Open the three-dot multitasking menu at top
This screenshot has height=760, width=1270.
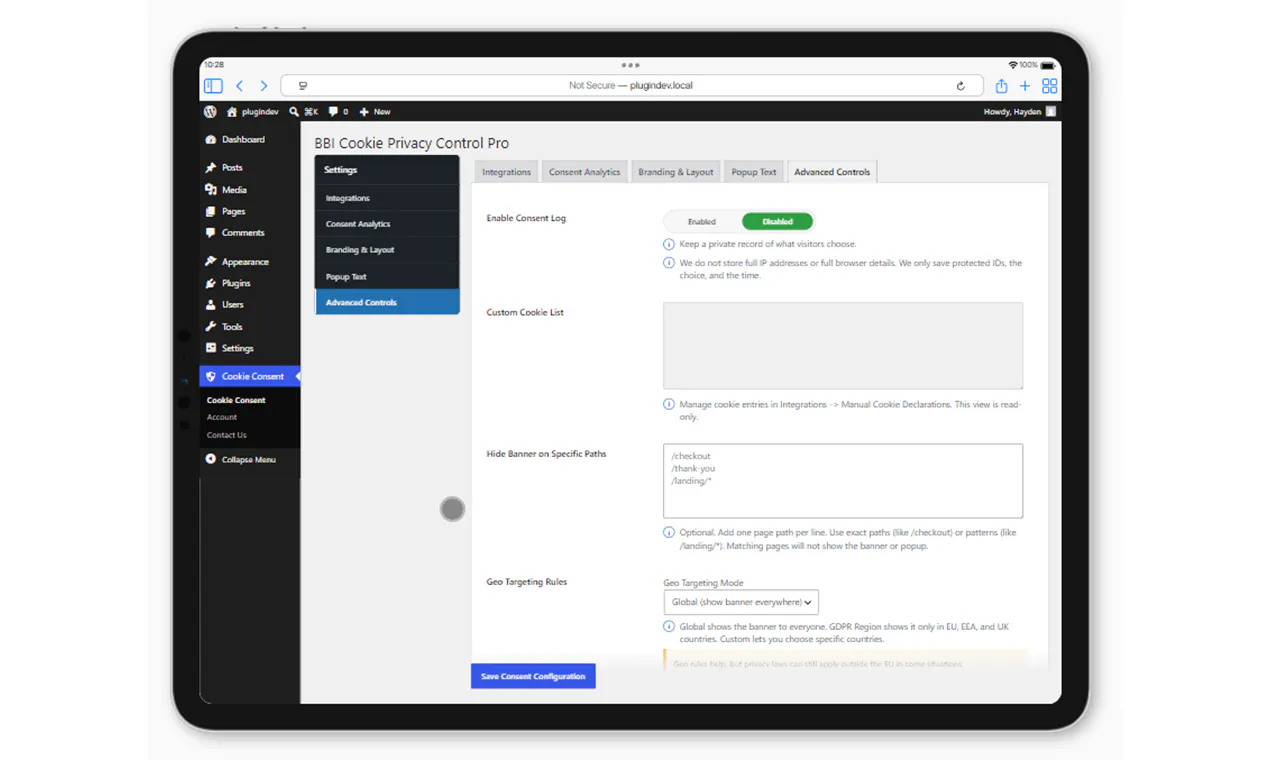630,65
